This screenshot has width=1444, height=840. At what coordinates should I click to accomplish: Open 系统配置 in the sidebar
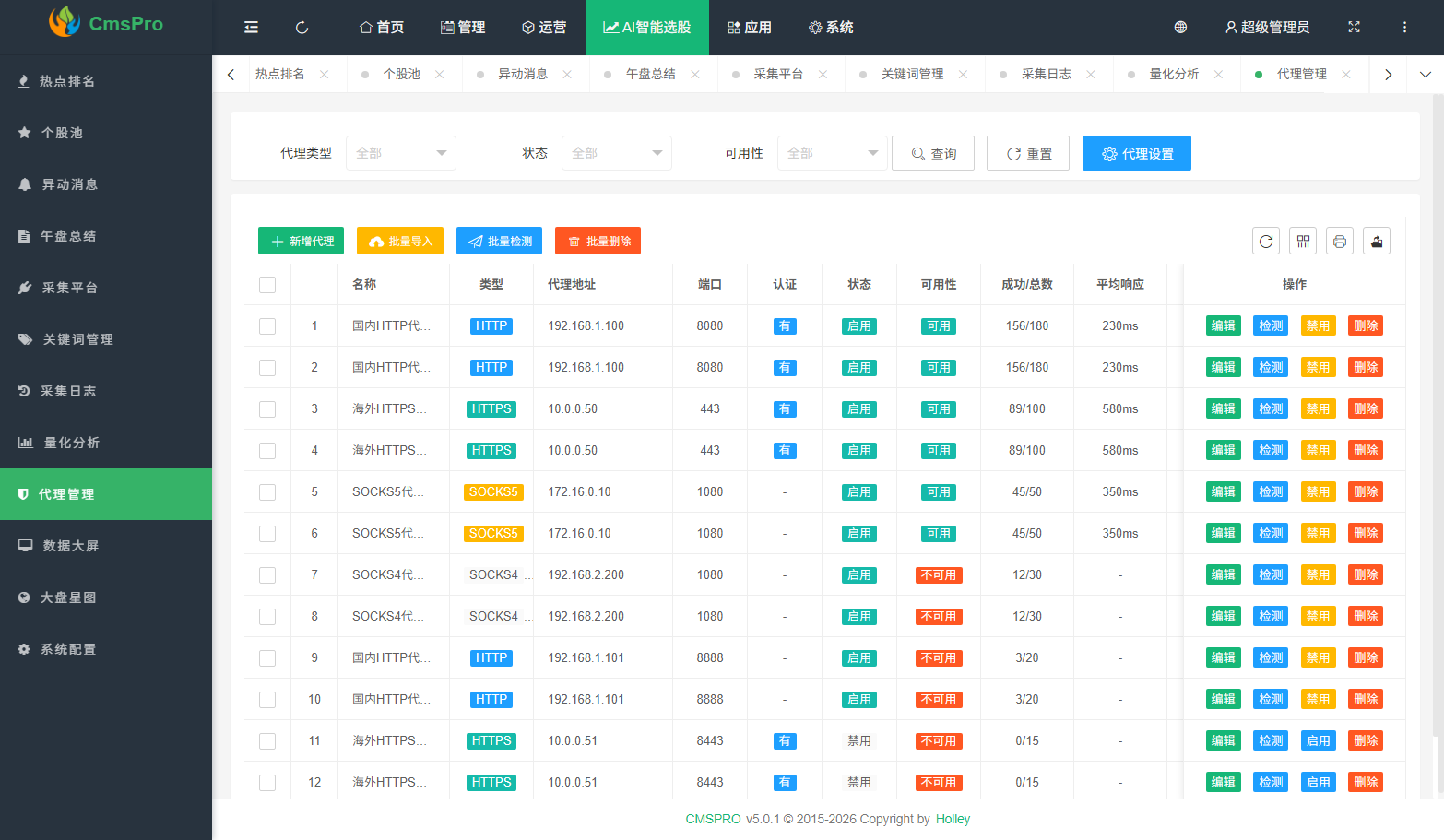pos(106,649)
